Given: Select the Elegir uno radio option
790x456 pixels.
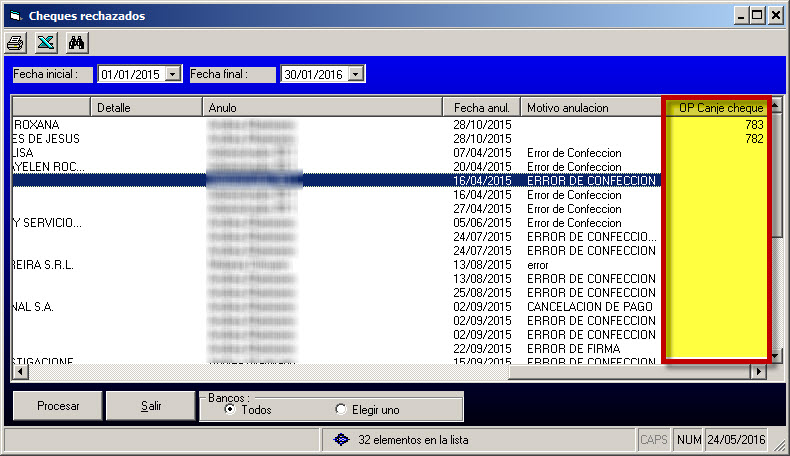Looking at the screenshot, I should [341, 409].
